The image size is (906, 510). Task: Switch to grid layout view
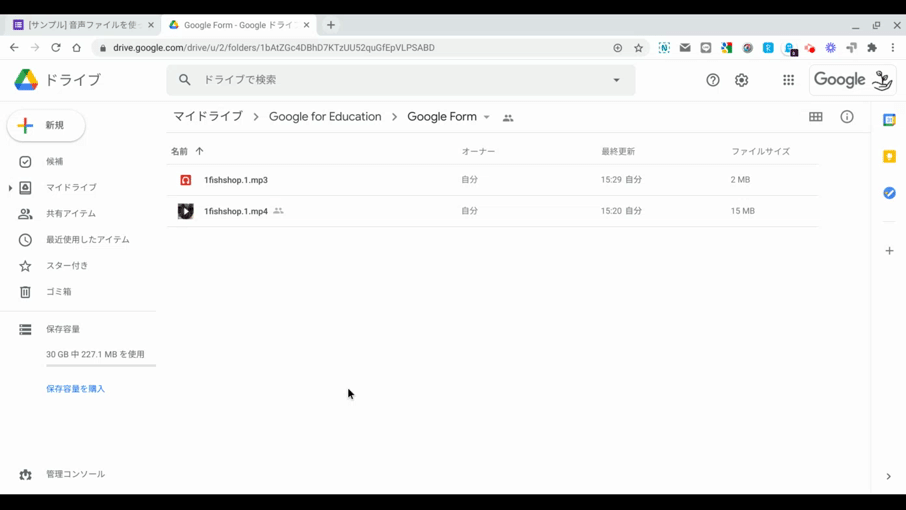tap(816, 117)
